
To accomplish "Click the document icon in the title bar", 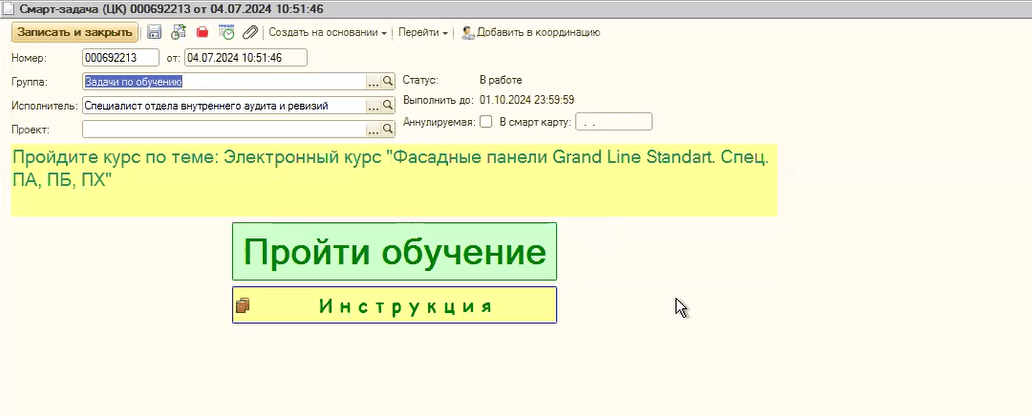I will tap(9, 9).
